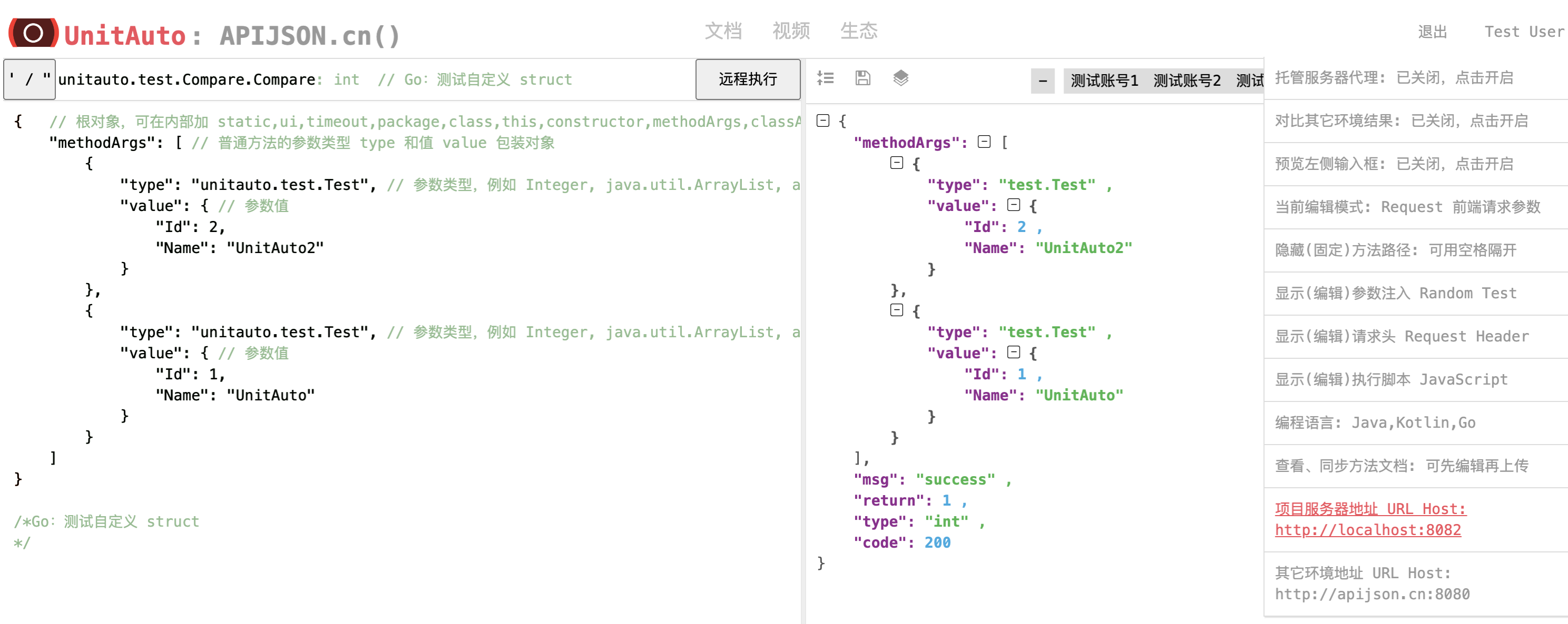This screenshot has height=624, width=1568.
Task: Open the 文档 docs menu
Action: pyautogui.click(x=723, y=31)
